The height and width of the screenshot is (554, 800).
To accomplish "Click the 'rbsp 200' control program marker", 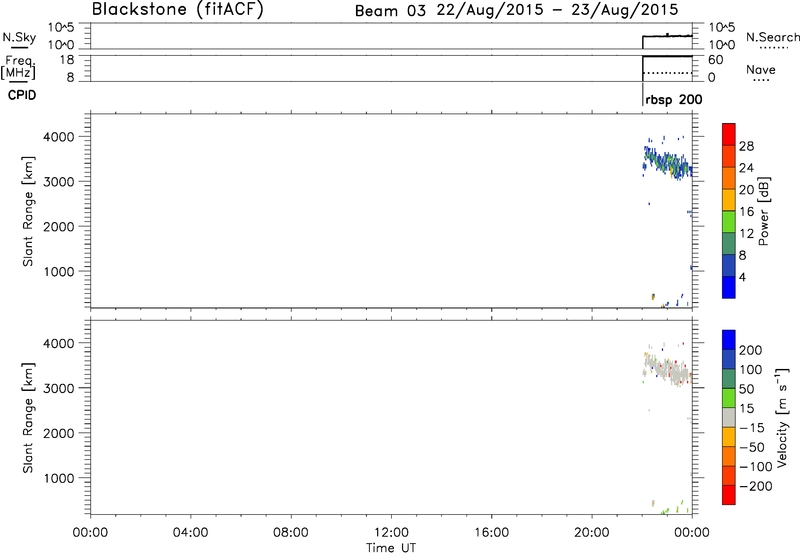I will pyautogui.click(x=673, y=100).
